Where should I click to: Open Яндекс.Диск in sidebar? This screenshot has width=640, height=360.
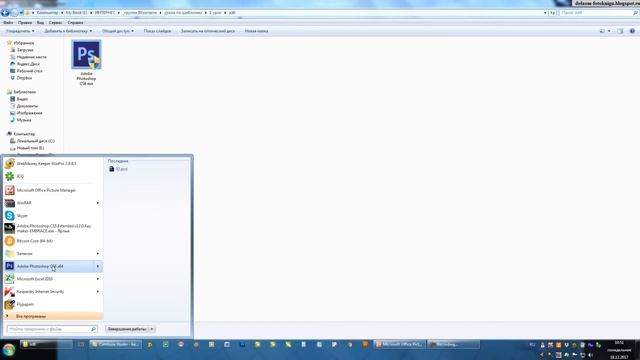point(25,64)
